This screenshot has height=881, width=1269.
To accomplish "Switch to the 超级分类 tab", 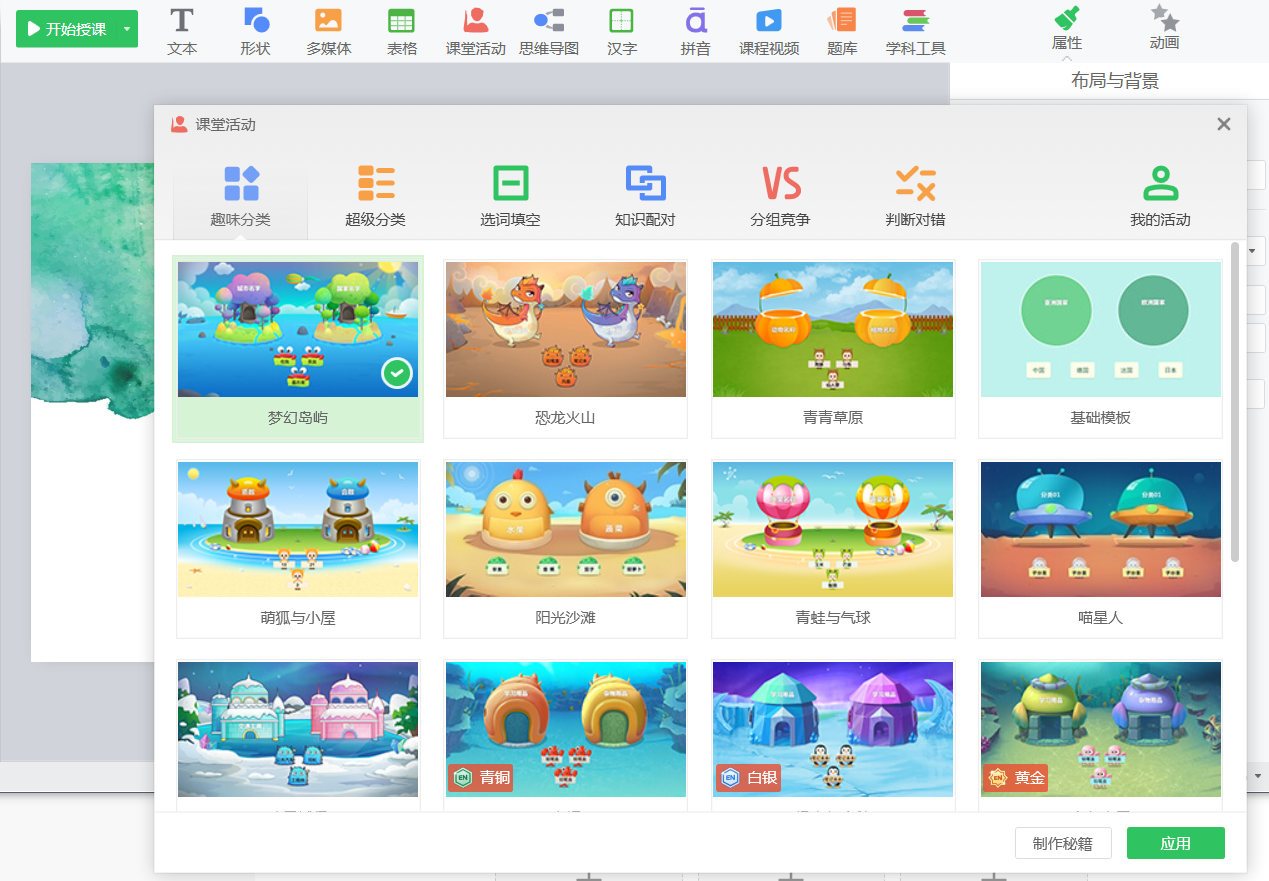I will pos(375,197).
